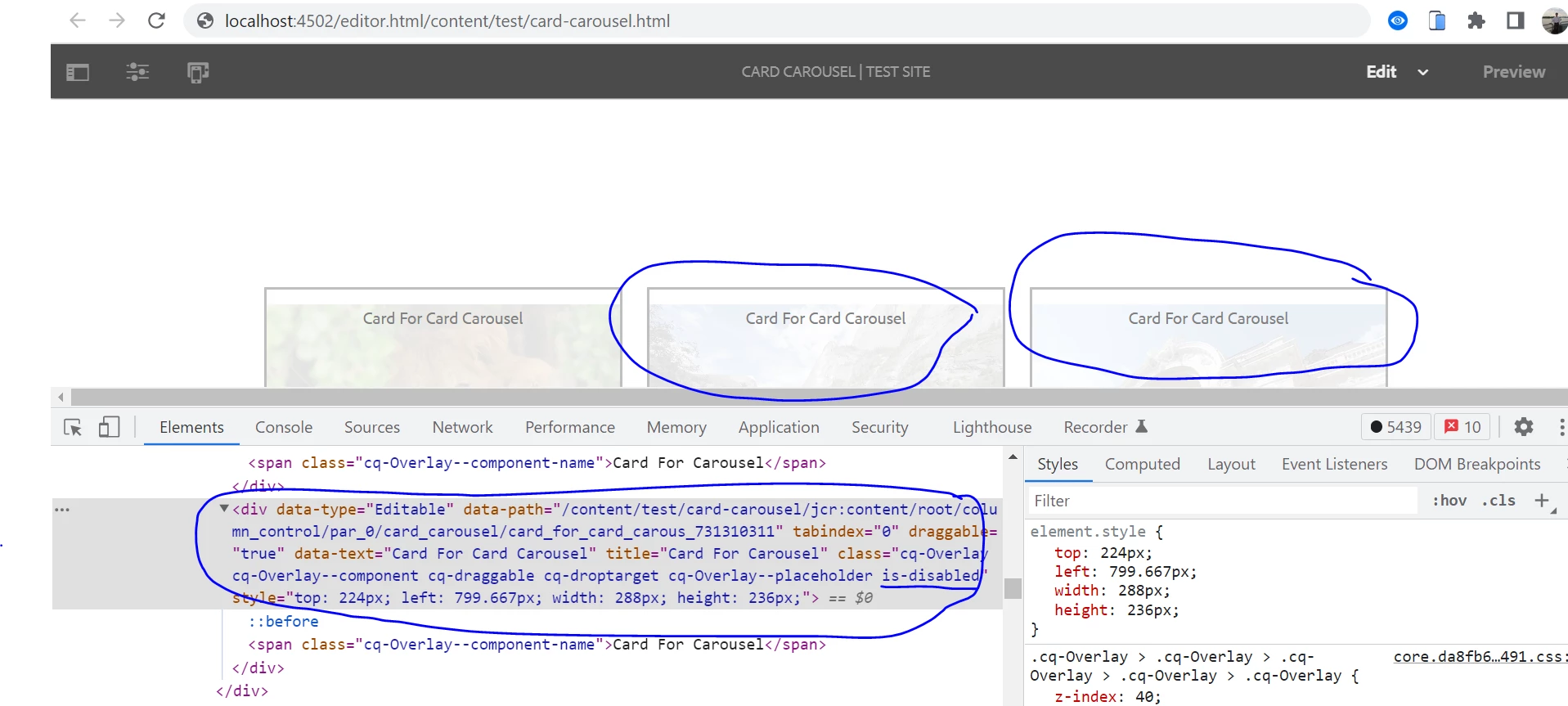The width and height of the screenshot is (1568, 706).
Task: Open the DOM Breakpoints tab
Action: tap(1477, 464)
